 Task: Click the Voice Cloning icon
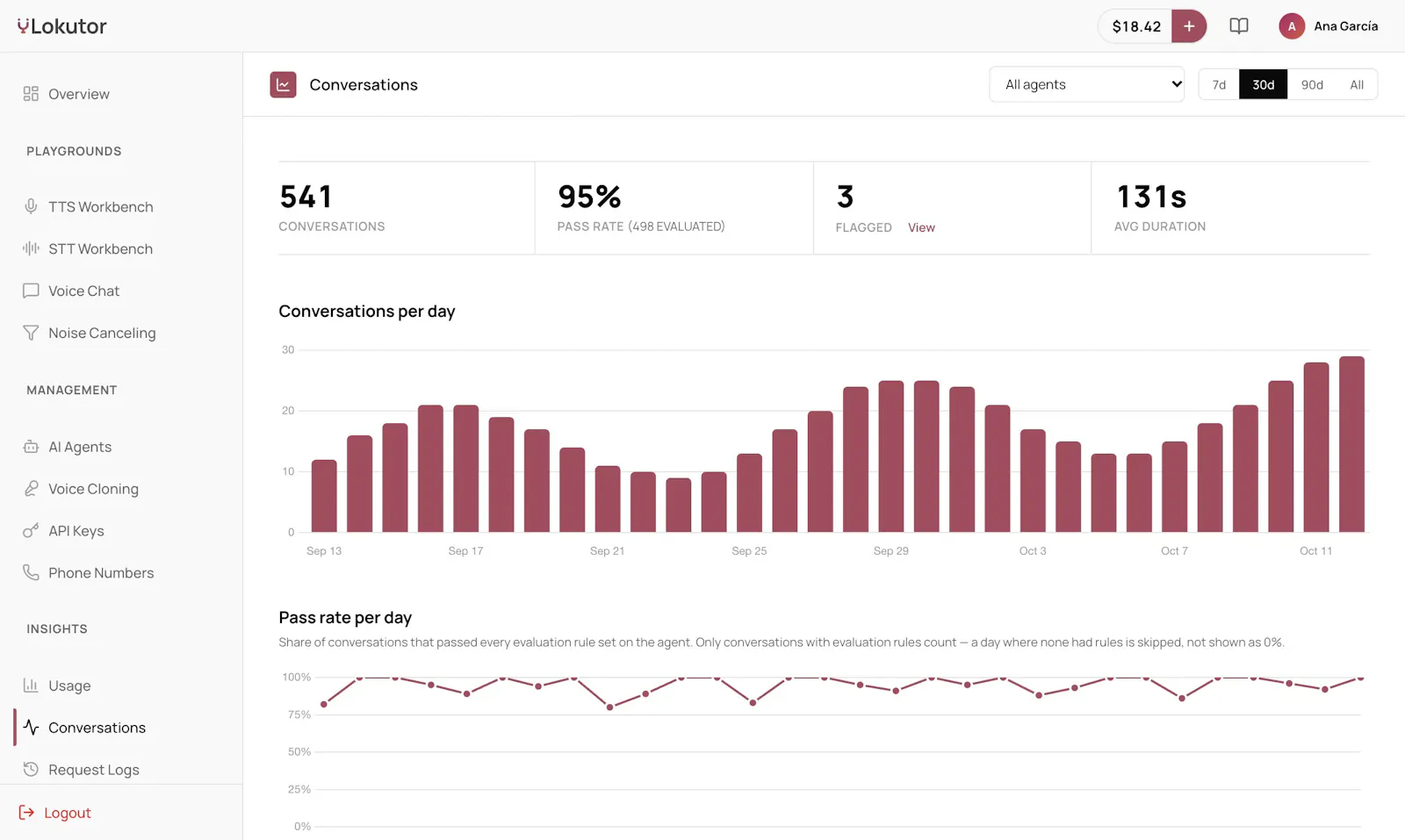tap(31, 489)
